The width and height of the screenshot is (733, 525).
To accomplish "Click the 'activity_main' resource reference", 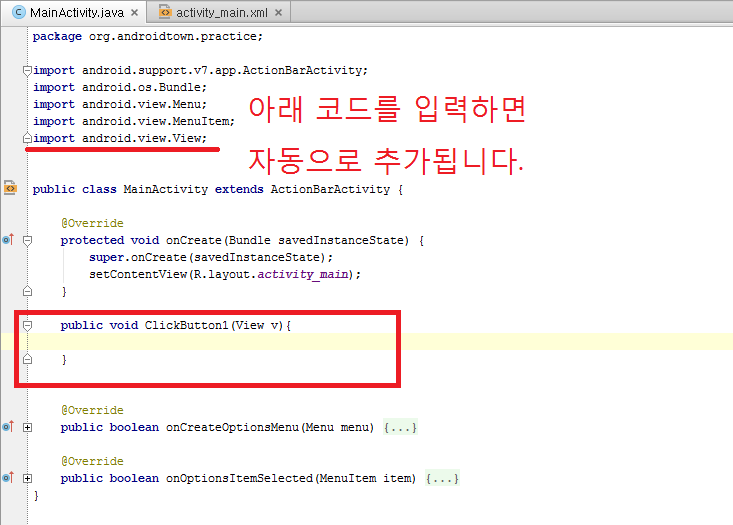I will (x=303, y=274).
